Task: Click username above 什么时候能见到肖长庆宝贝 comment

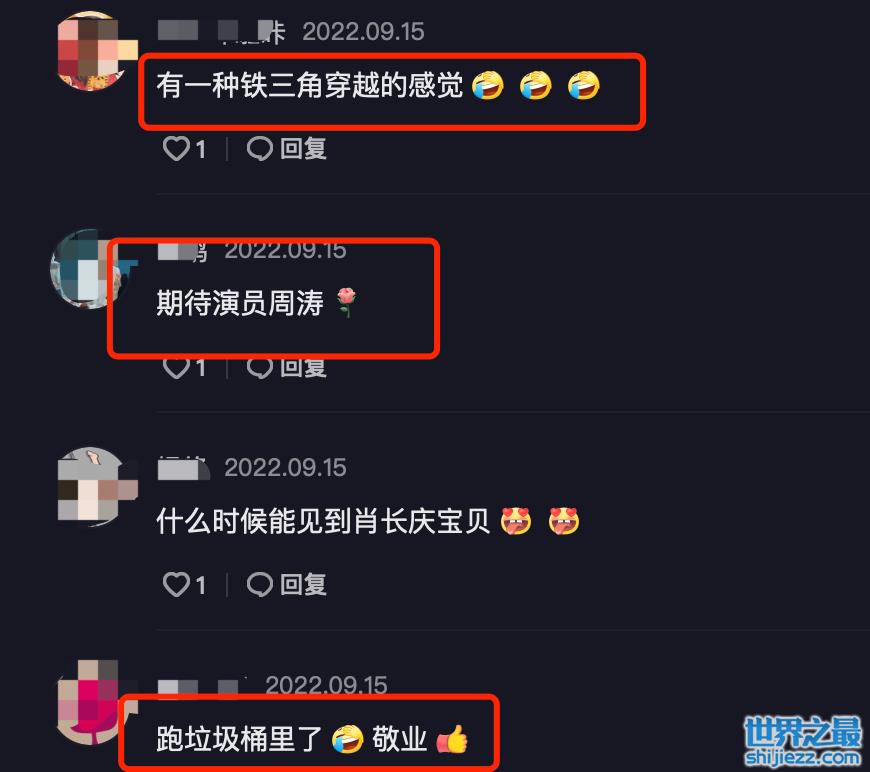Action: click(184, 468)
